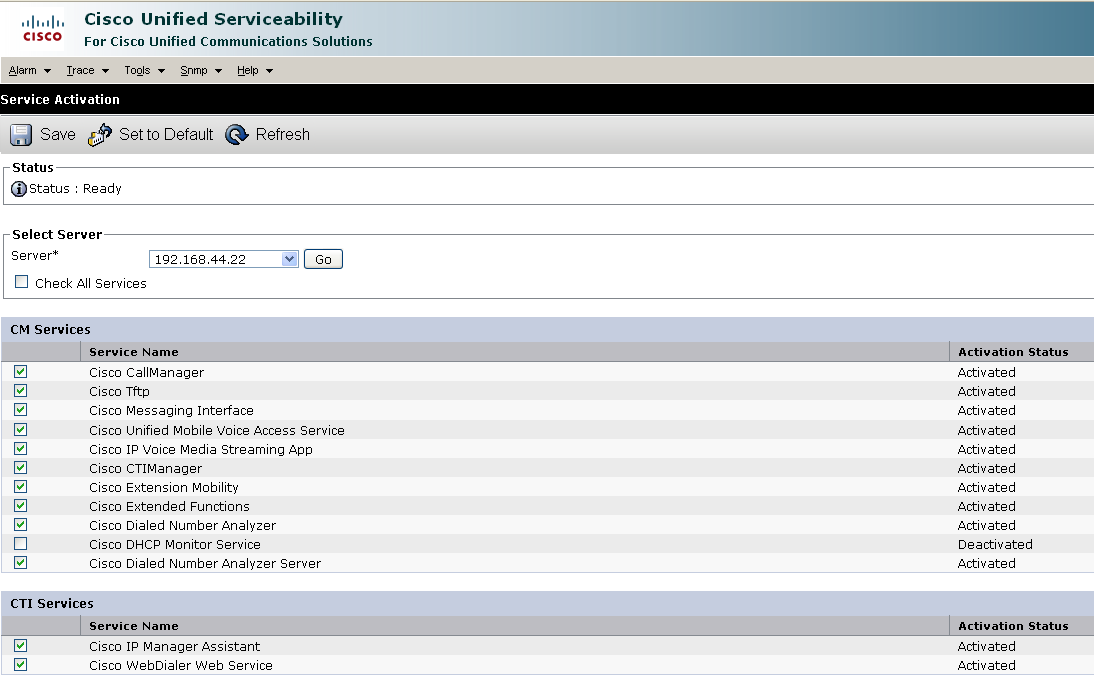Click the Status info icon

pos(19,189)
